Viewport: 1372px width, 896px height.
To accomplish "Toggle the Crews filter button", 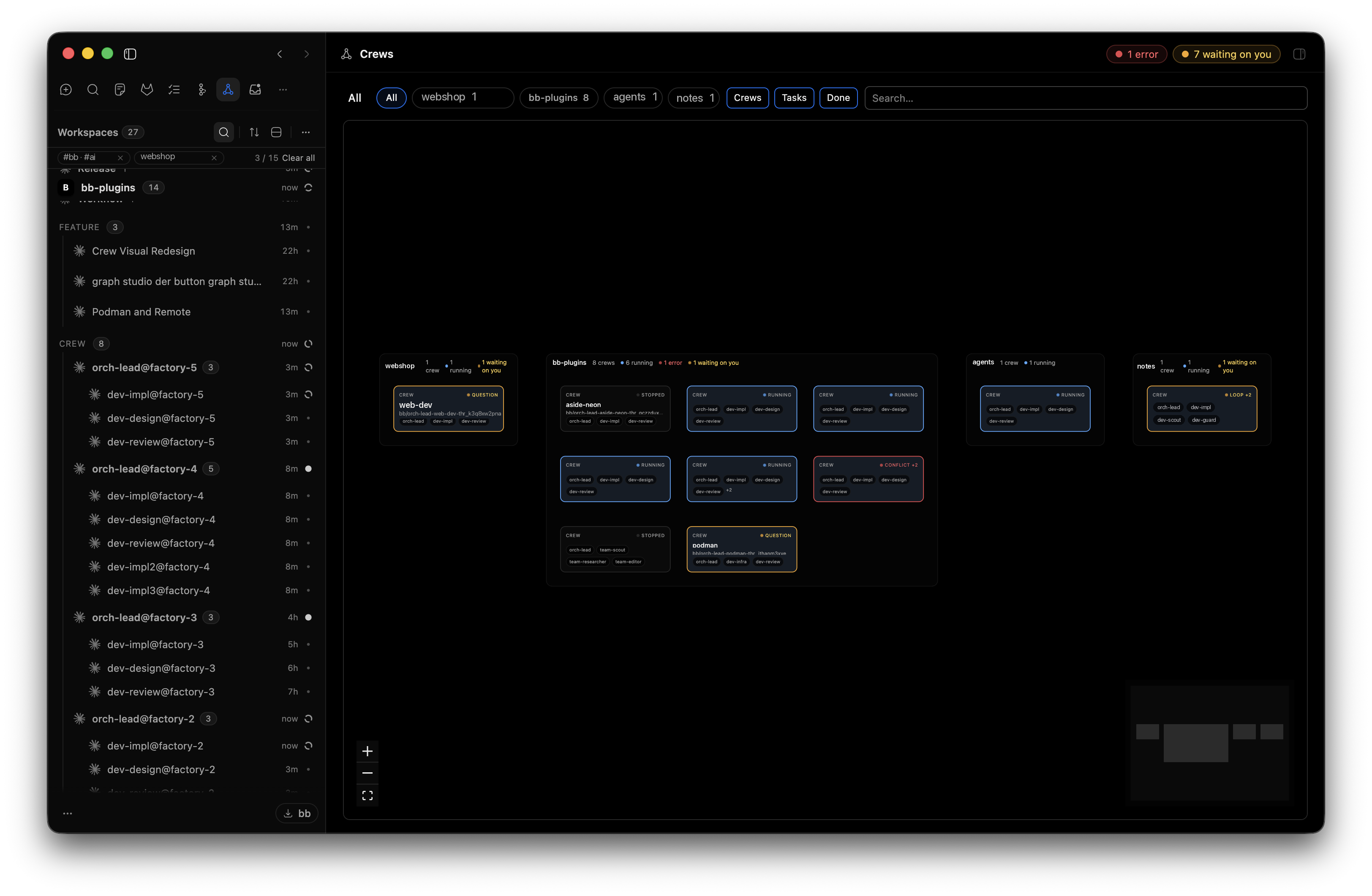I will point(747,98).
